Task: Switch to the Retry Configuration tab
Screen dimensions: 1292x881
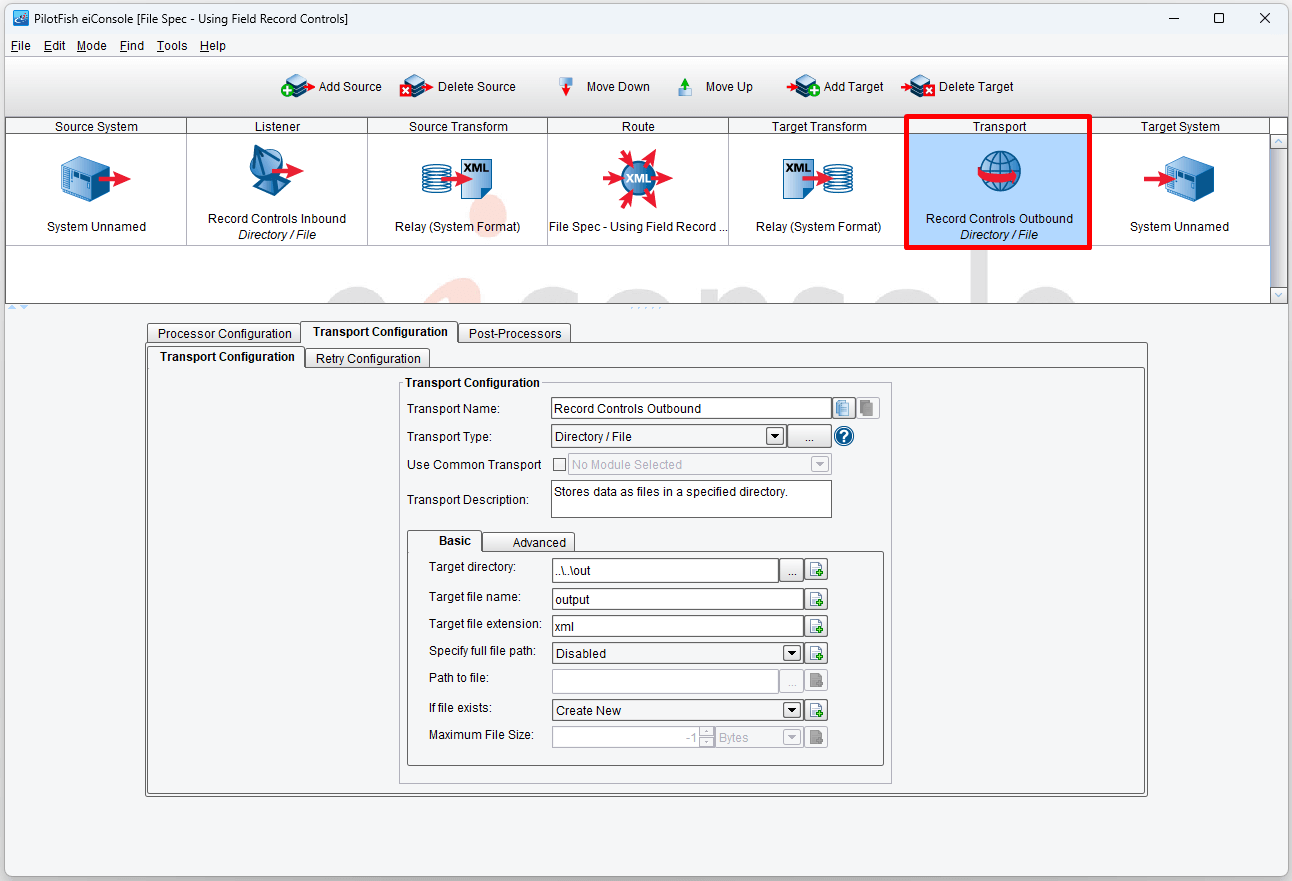Action: [368, 358]
